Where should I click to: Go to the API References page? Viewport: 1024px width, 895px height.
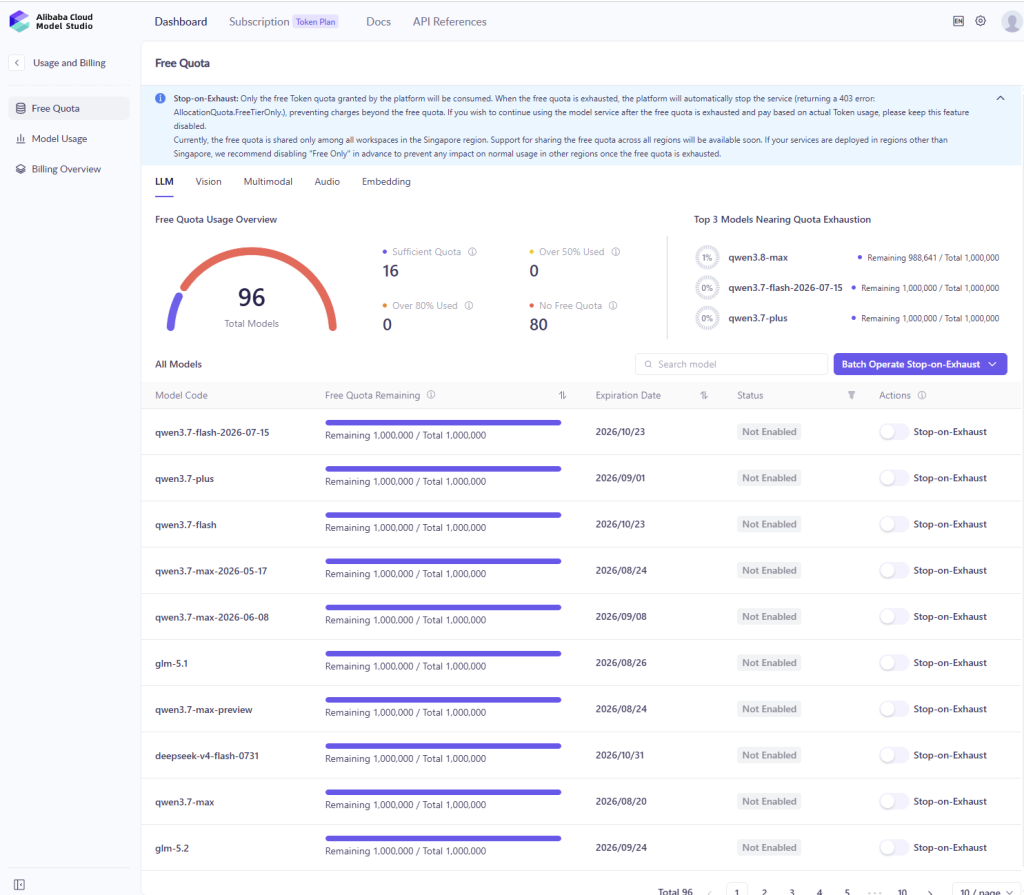tap(449, 22)
